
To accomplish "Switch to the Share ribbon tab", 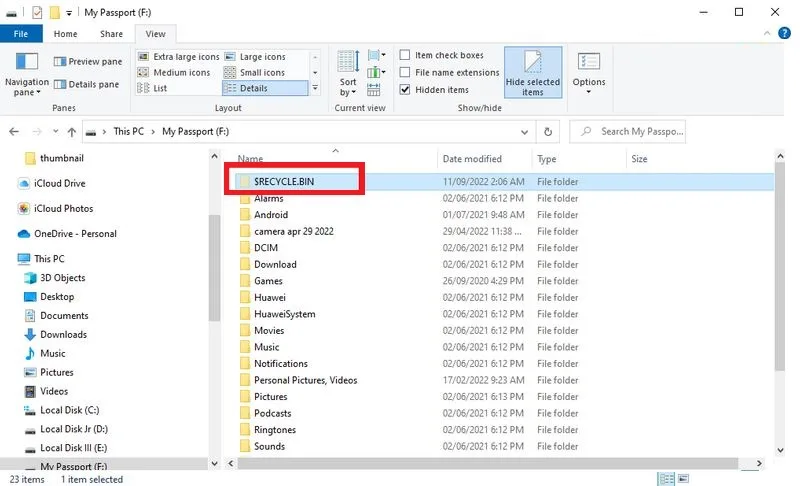I will pyautogui.click(x=111, y=34).
